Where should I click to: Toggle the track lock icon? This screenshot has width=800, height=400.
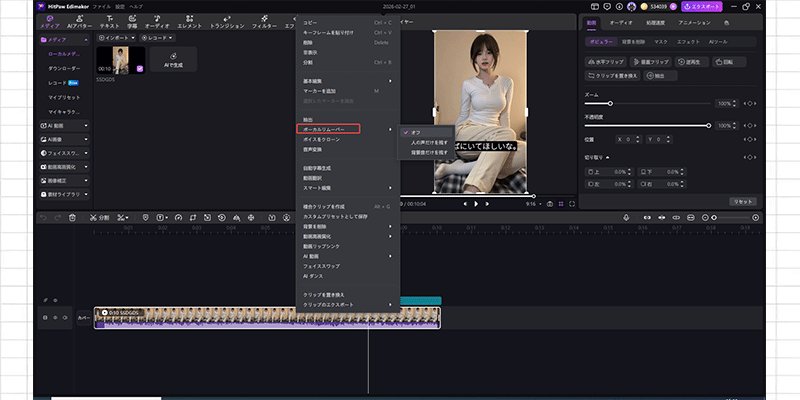click(45, 317)
